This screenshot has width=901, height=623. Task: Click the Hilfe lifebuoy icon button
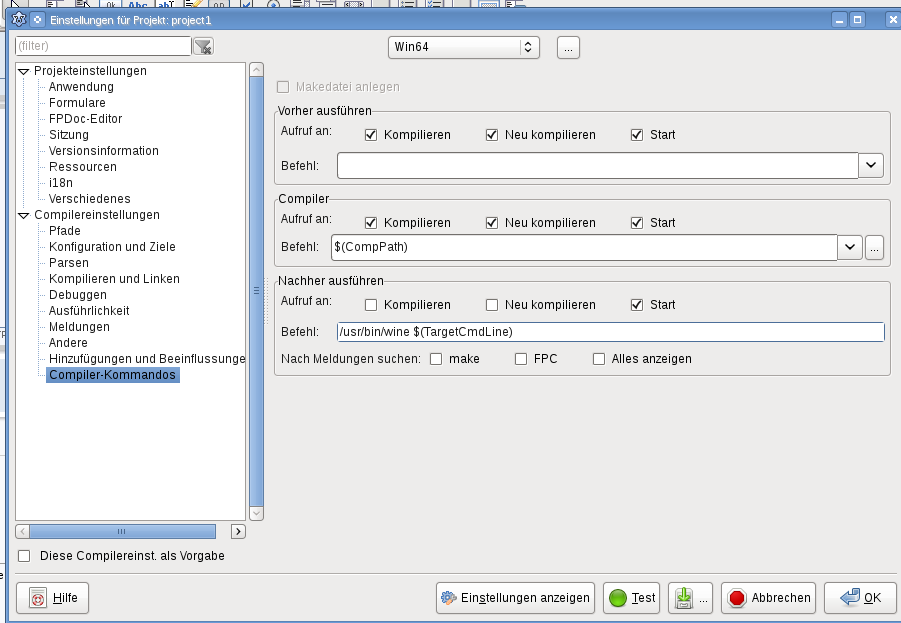click(x=53, y=598)
